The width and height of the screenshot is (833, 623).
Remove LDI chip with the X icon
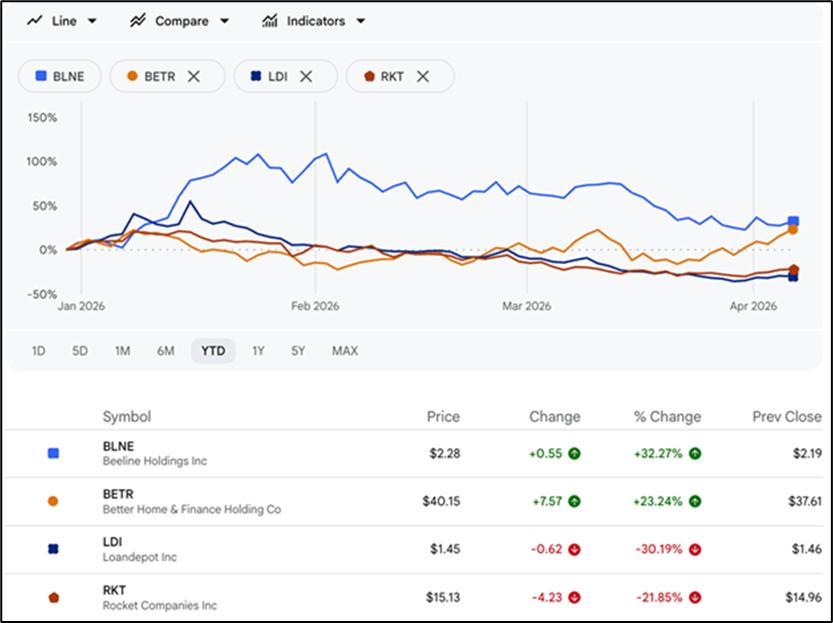pyautogui.click(x=306, y=76)
